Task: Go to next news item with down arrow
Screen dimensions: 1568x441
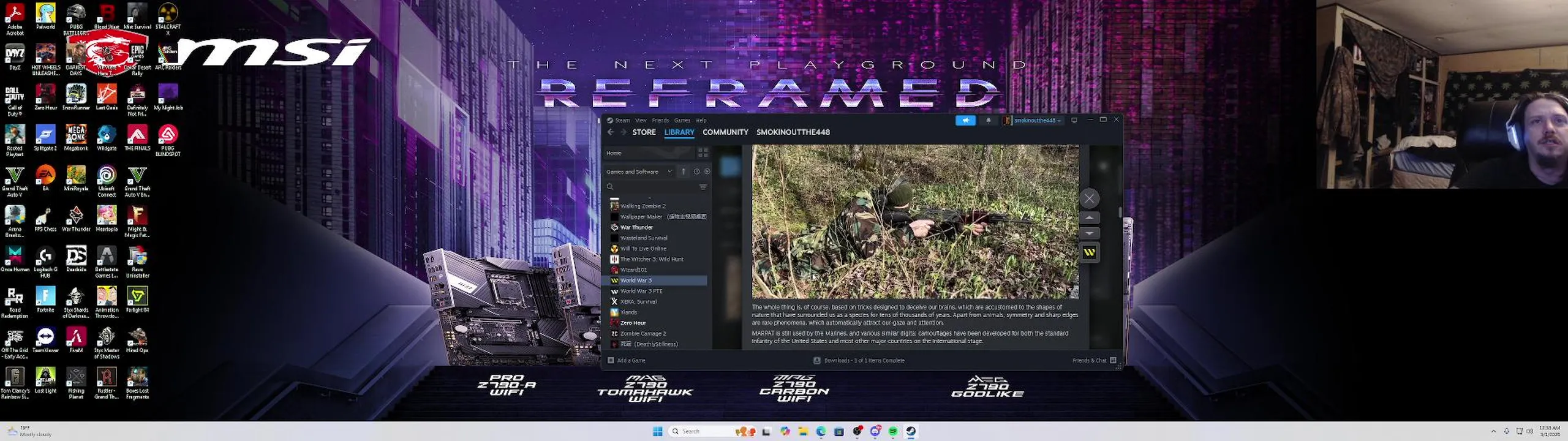Action: pyautogui.click(x=1089, y=233)
